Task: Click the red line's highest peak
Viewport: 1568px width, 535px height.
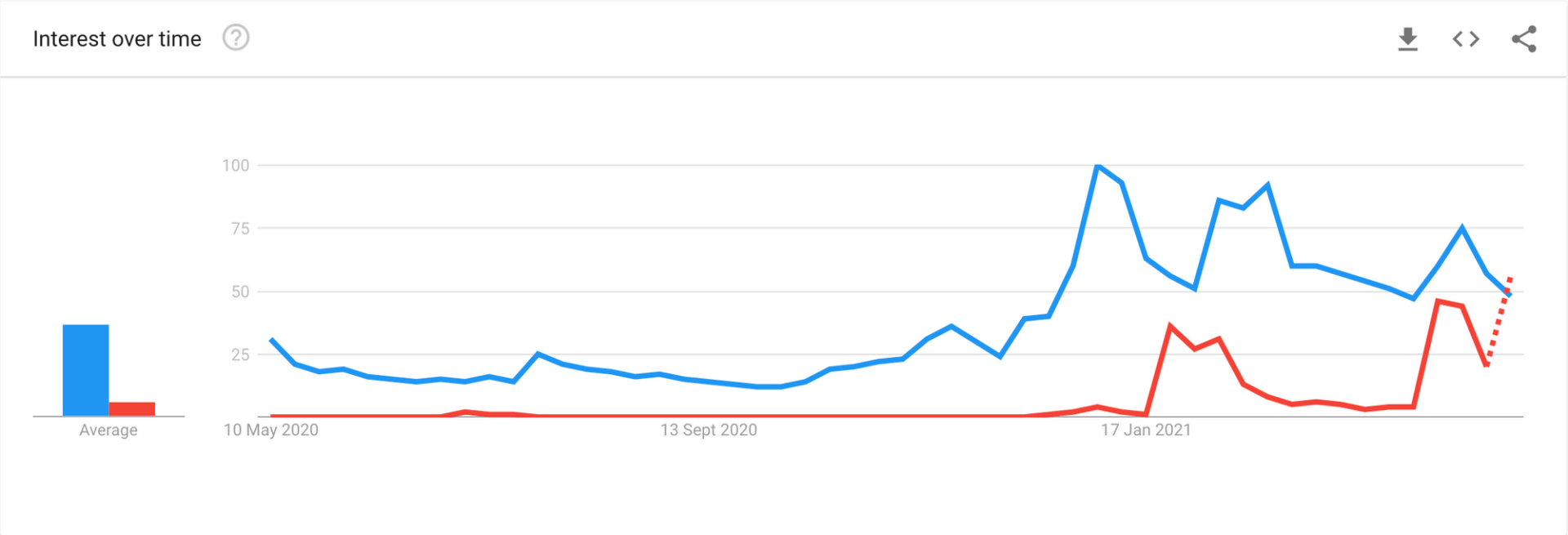Action: [1438, 301]
